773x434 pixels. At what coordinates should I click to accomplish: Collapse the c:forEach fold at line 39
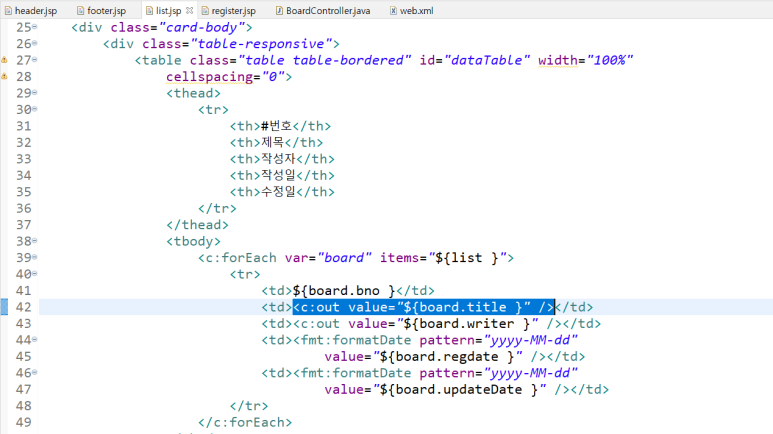(x=35, y=257)
